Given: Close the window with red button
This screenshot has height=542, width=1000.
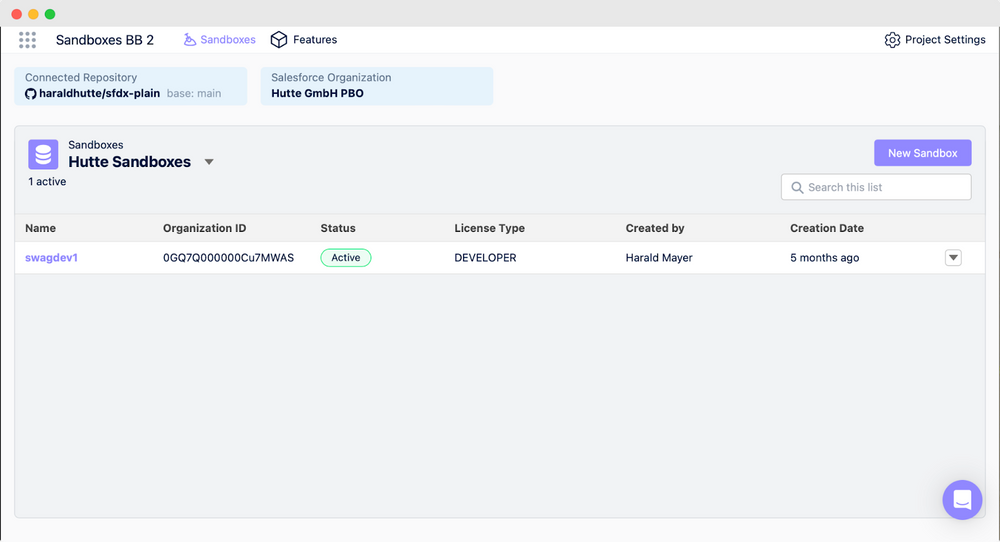Looking at the screenshot, I should click(x=17, y=14).
